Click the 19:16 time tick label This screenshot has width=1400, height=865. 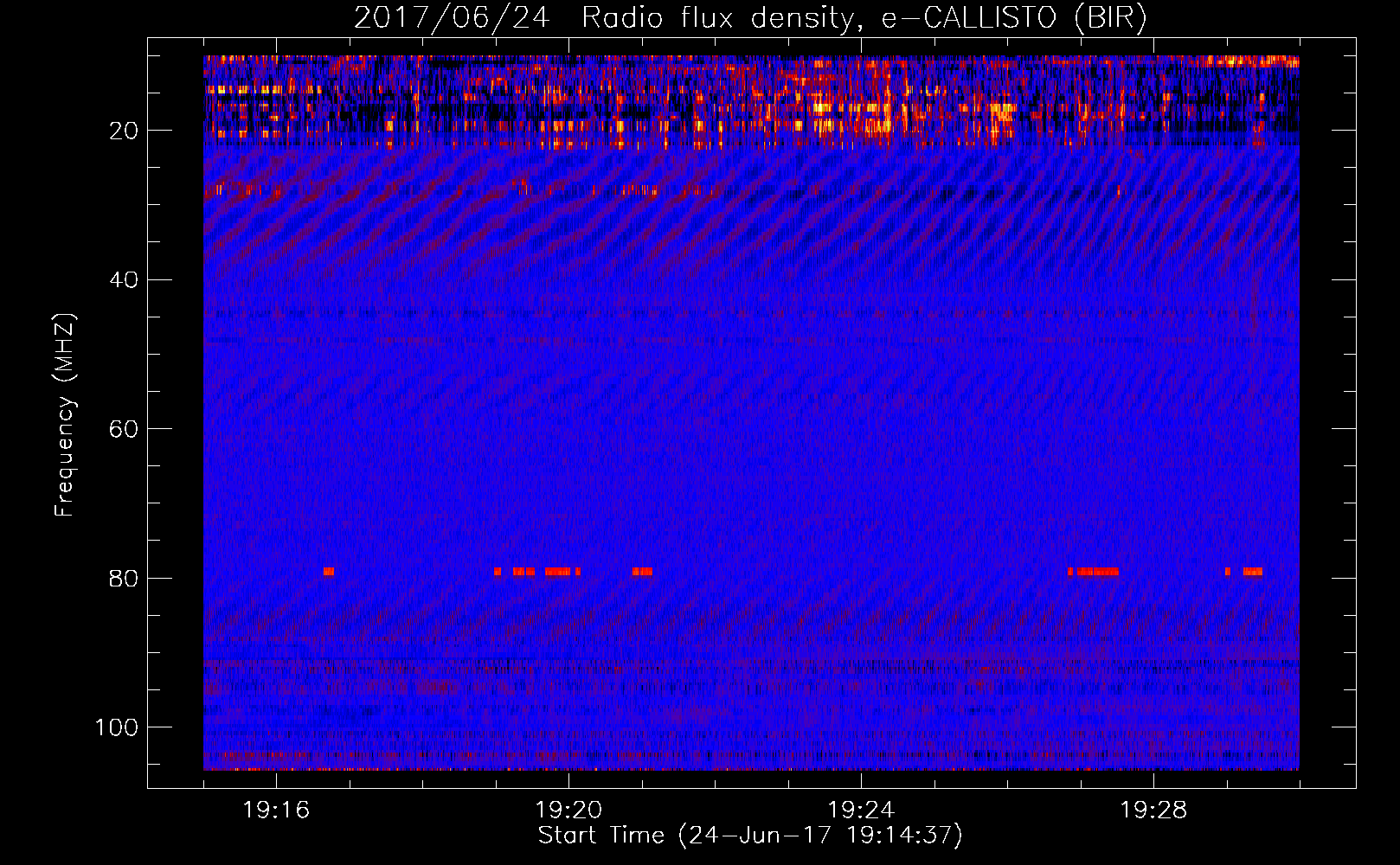(x=276, y=810)
